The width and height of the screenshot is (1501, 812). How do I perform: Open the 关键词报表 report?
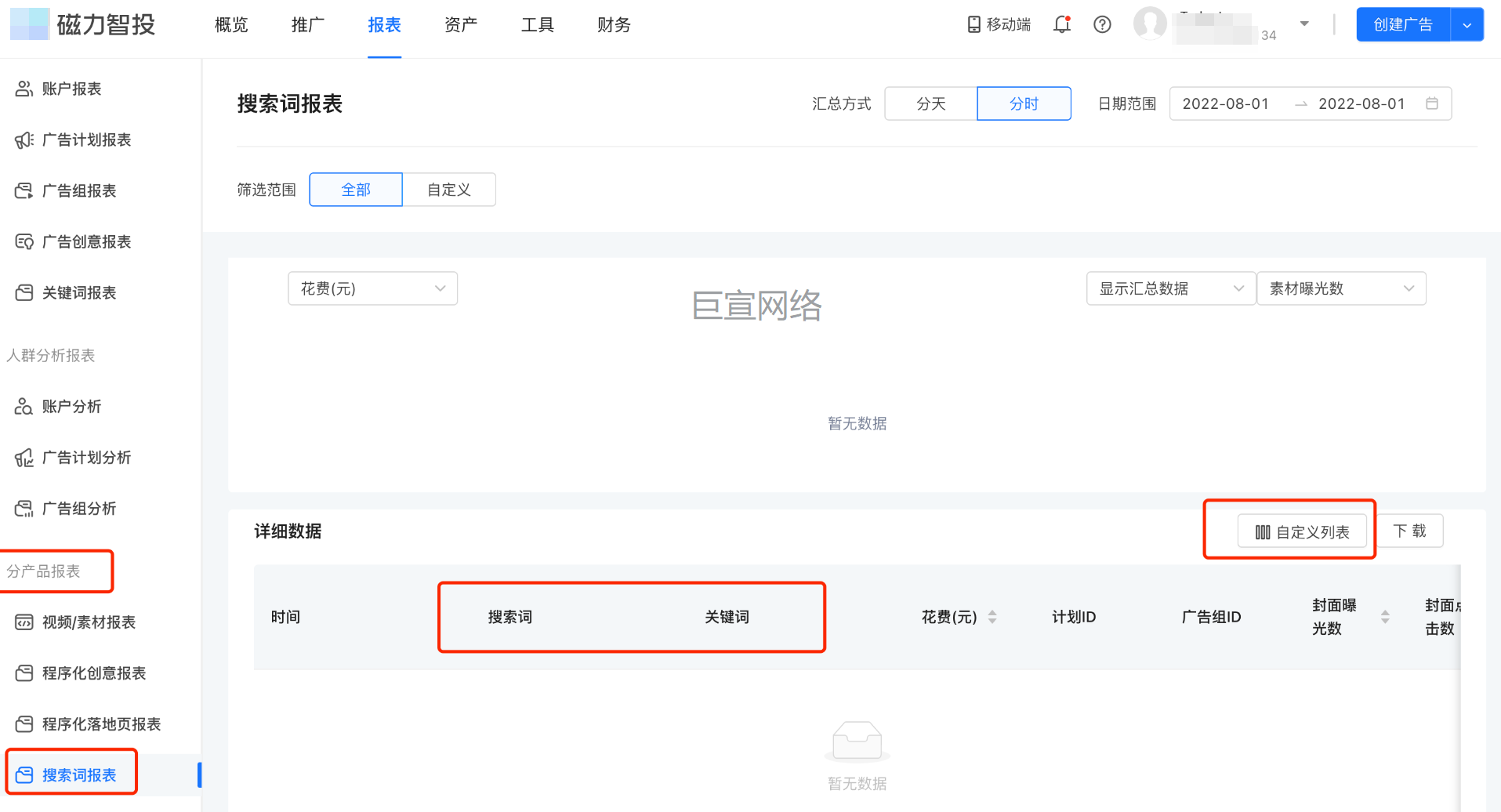tap(79, 292)
